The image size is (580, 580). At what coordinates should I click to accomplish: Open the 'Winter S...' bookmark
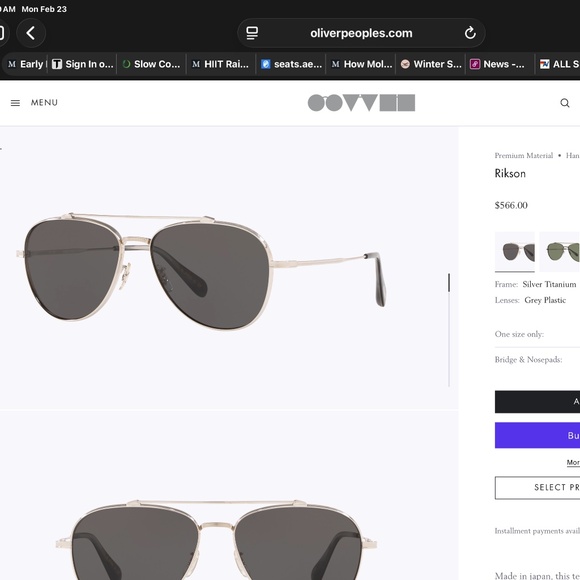[431, 64]
